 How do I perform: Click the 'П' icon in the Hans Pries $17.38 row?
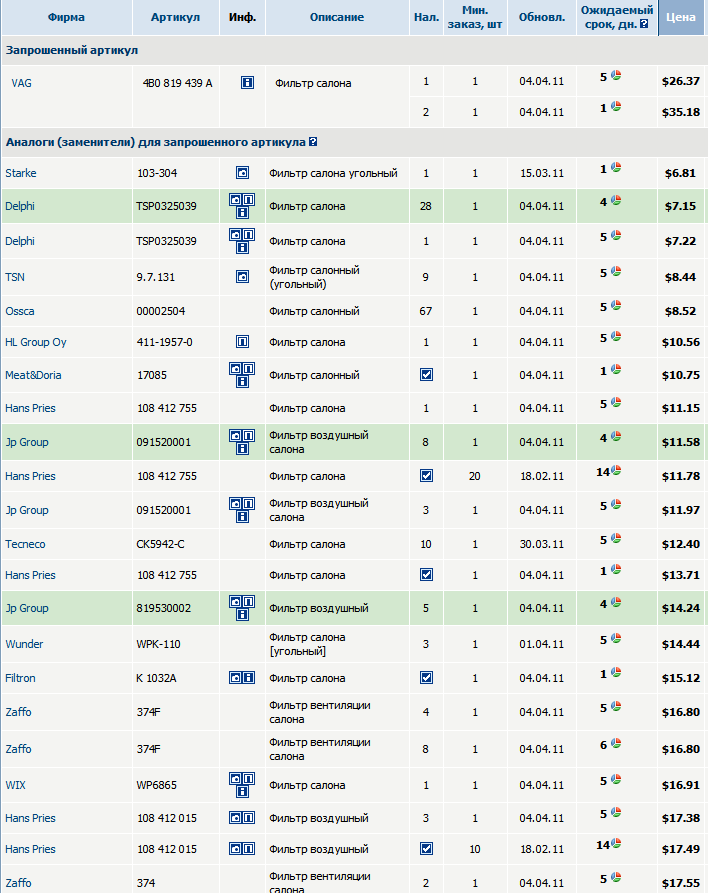coord(248,818)
